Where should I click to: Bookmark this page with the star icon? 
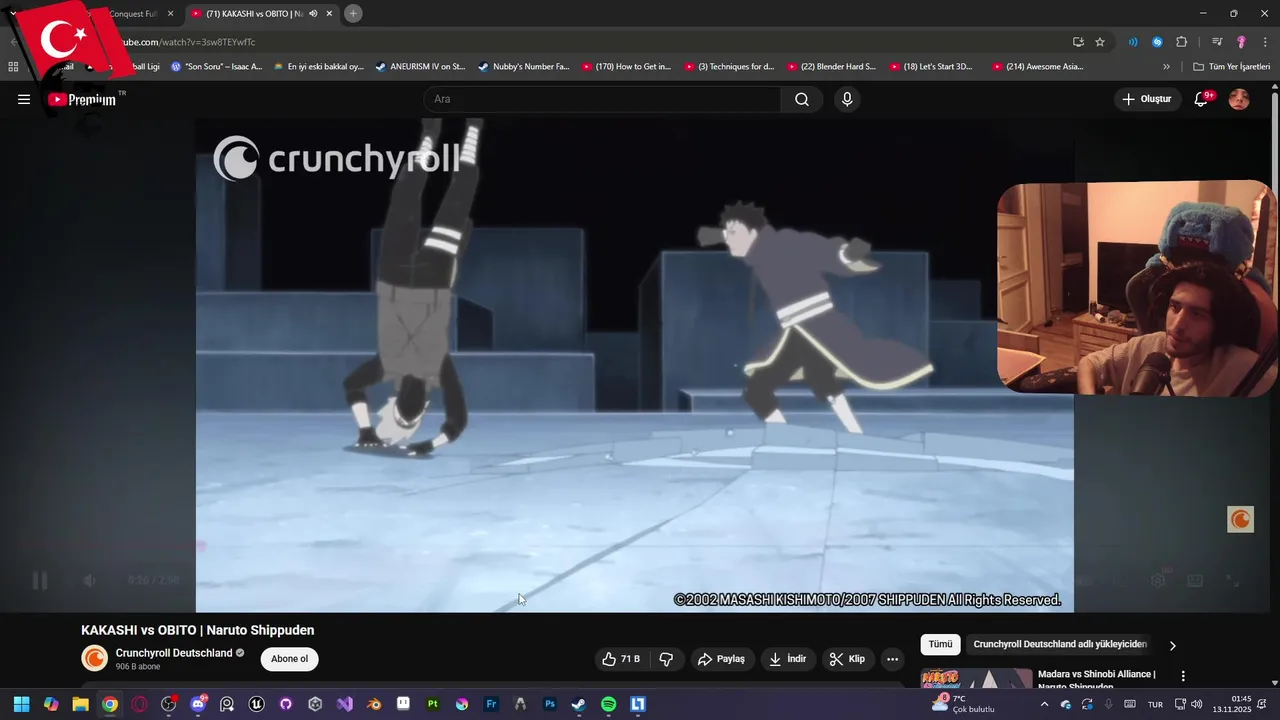point(1100,42)
